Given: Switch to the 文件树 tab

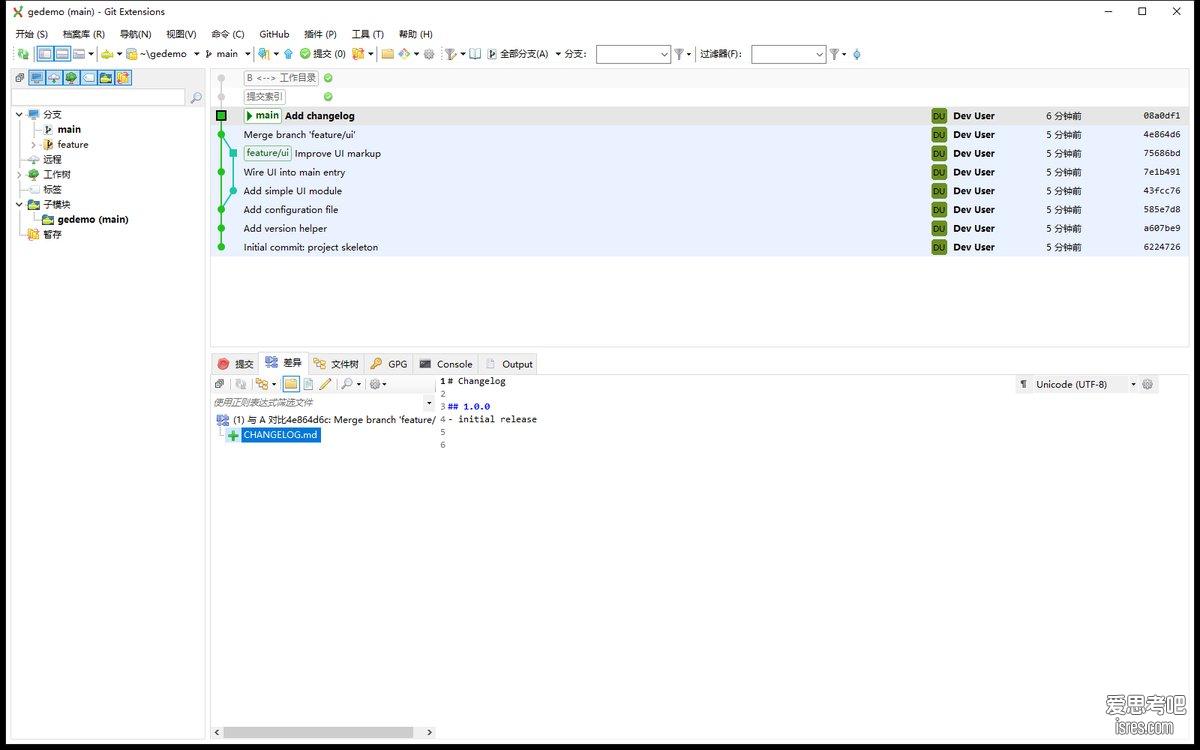Looking at the screenshot, I should 336,364.
